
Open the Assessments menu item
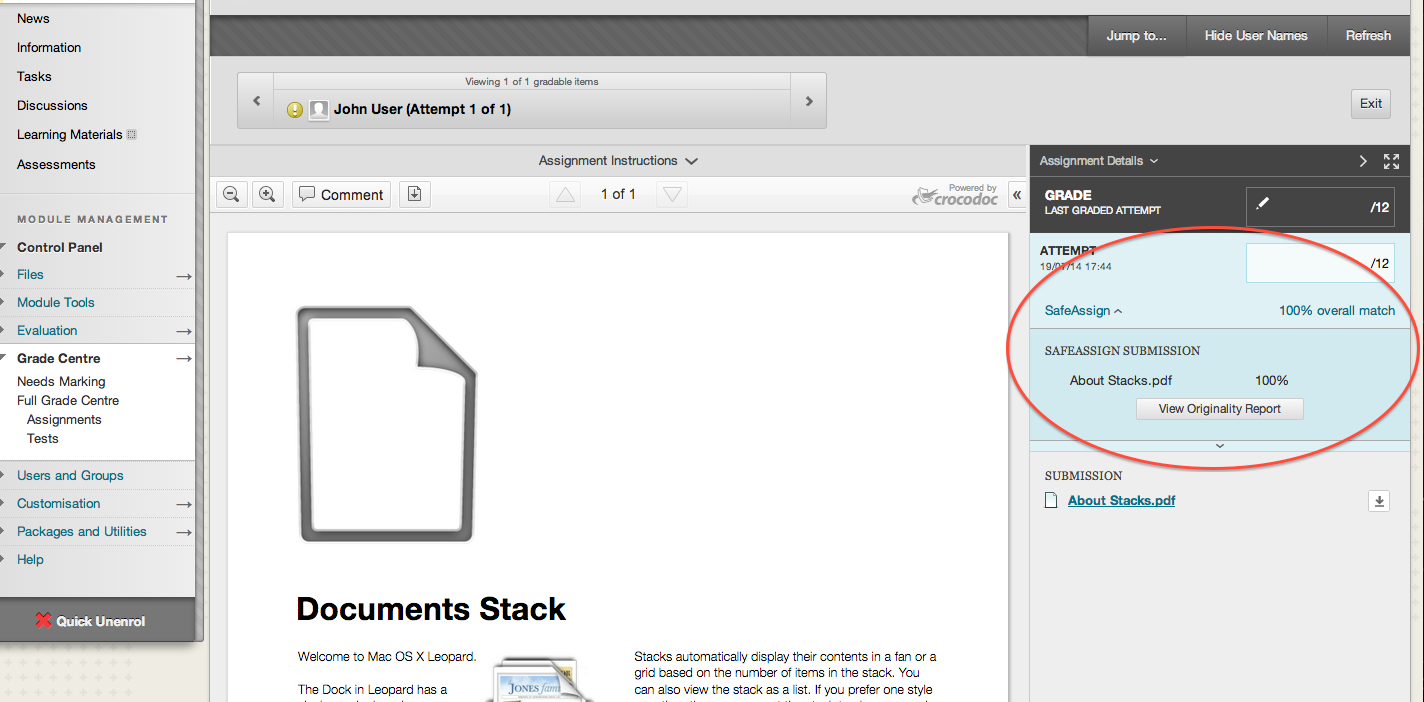coord(56,164)
